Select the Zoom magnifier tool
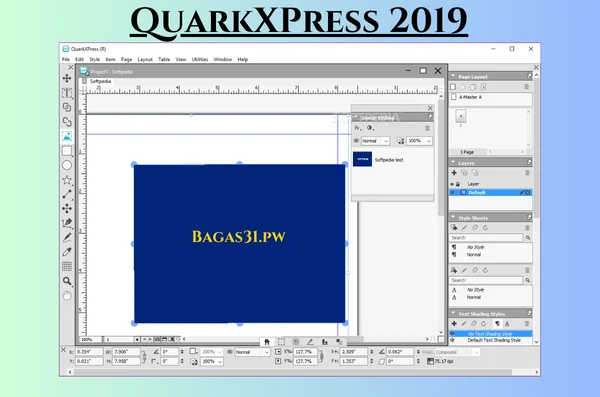Viewport: 600px width, 397px height. coord(67,281)
